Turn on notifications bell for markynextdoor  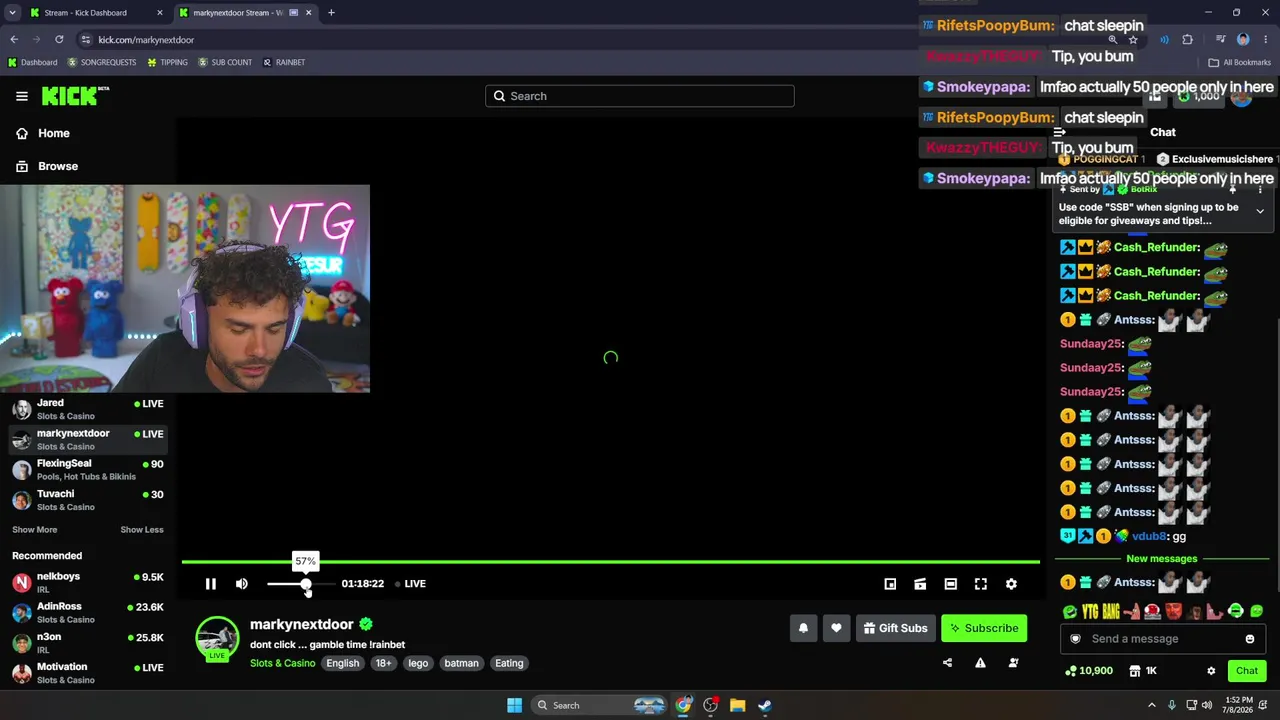pyautogui.click(x=803, y=628)
